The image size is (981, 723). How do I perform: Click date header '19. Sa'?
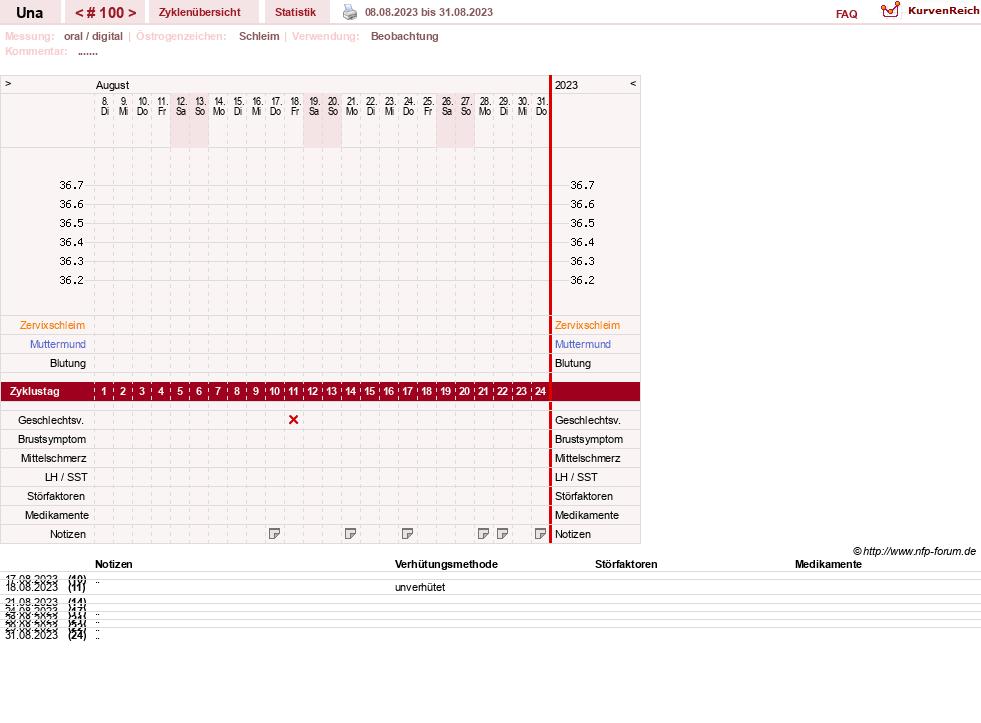(x=313, y=106)
